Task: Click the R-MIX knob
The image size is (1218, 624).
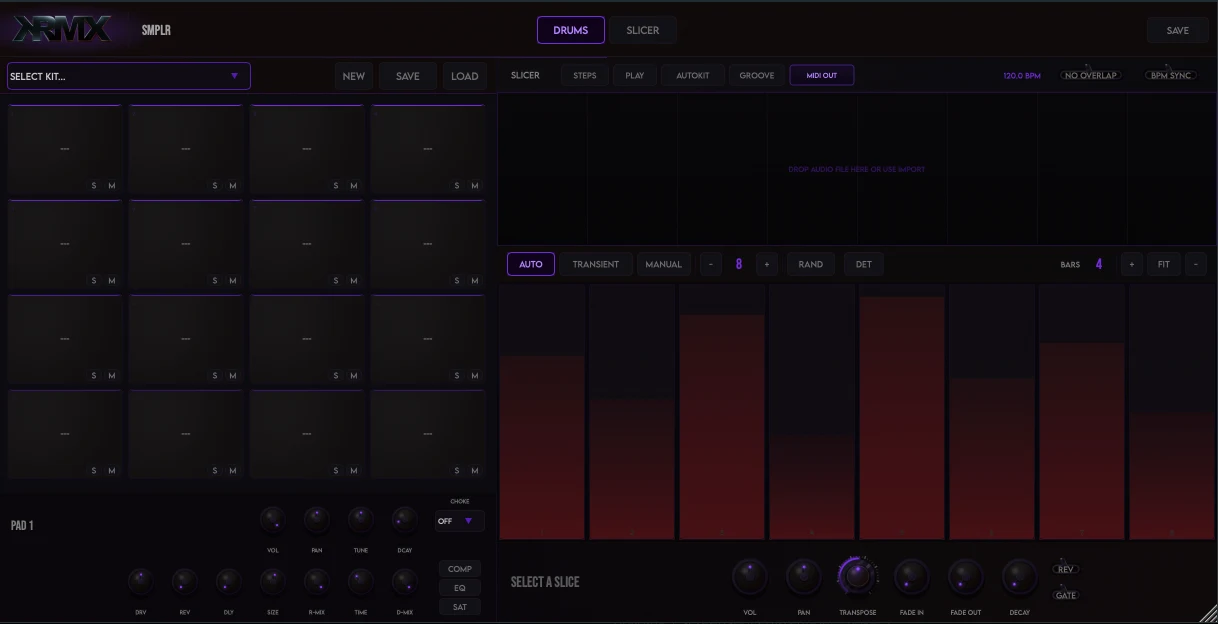Action: point(317,581)
